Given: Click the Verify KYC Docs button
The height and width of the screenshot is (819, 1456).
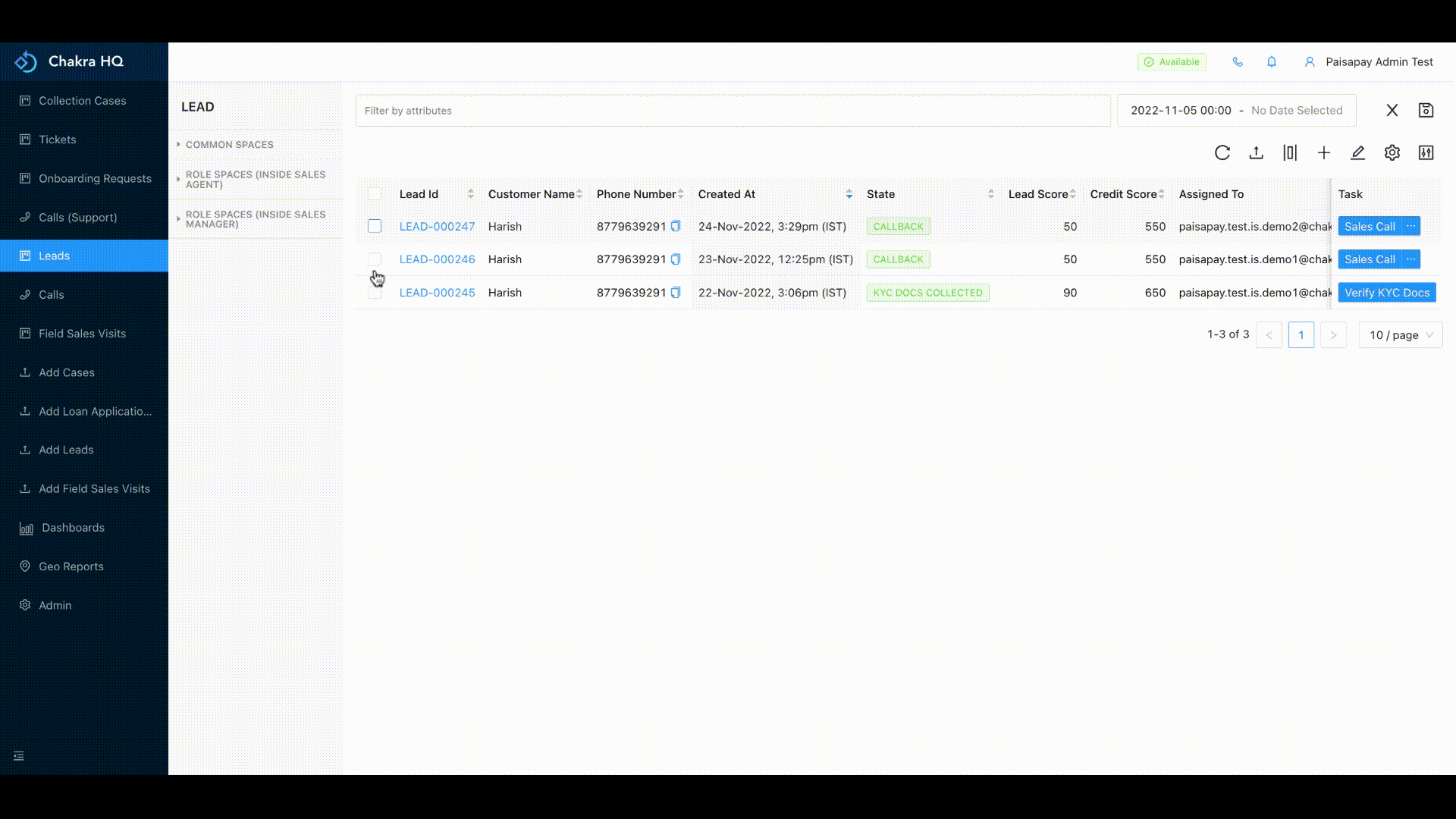Looking at the screenshot, I should (1386, 293).
